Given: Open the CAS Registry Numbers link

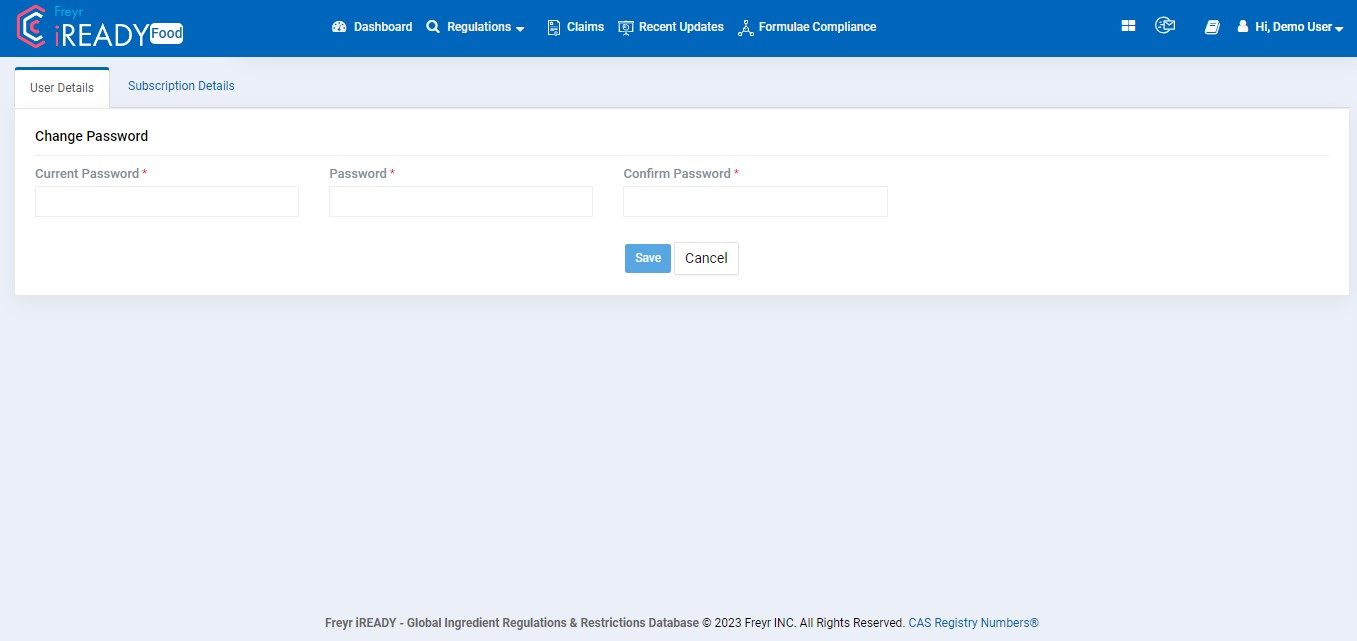Looking at the screenshot, I should pos(973,622).
